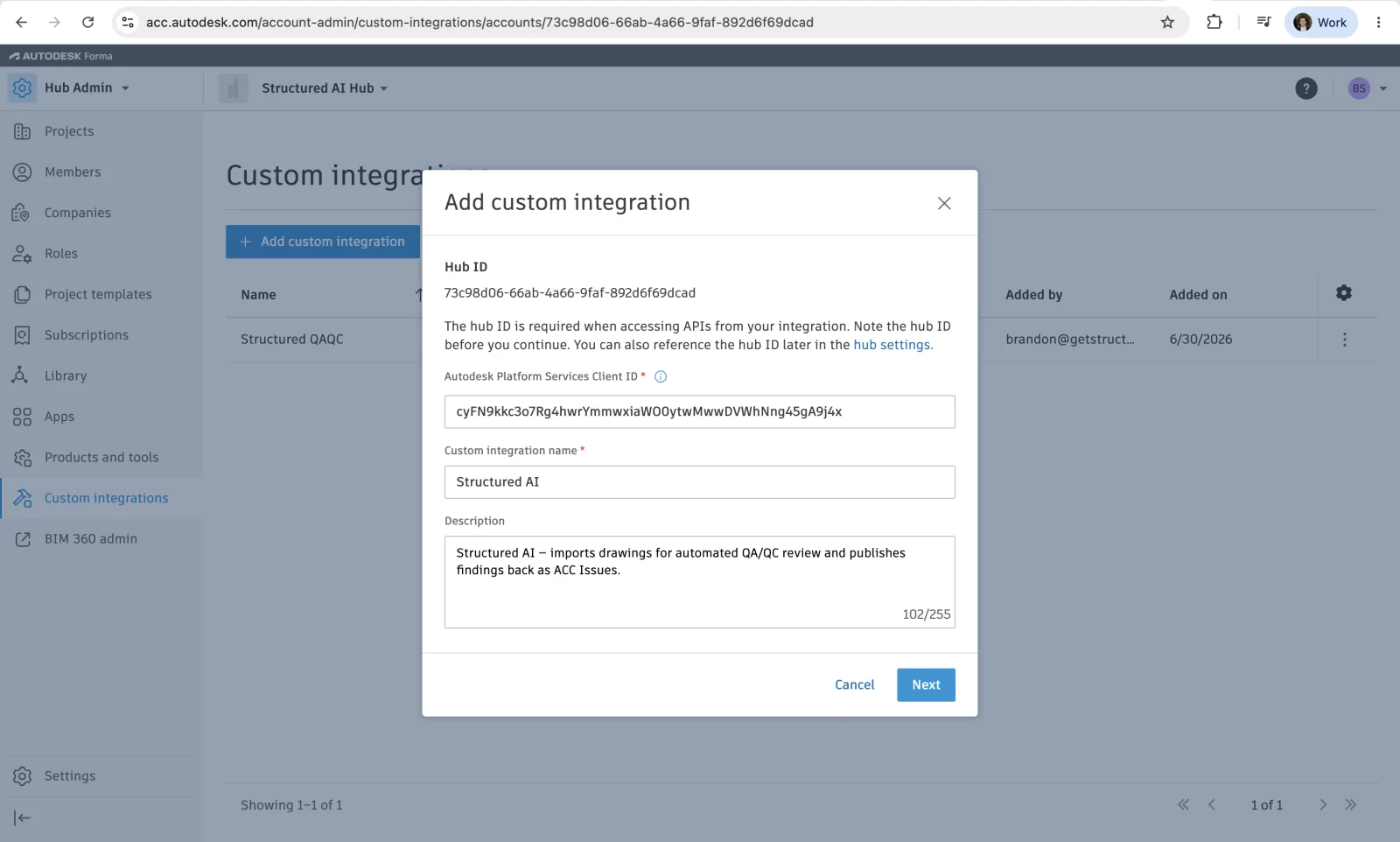Go to Members in sidebar
The width and height of the screenshot is (1400, 842).
73,172
